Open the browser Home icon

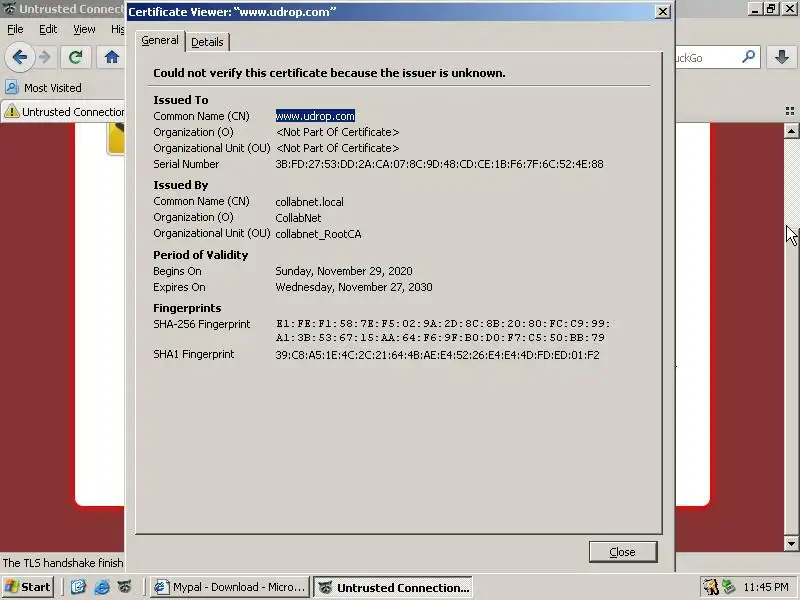pyautogui.click(x=112, y=57)
